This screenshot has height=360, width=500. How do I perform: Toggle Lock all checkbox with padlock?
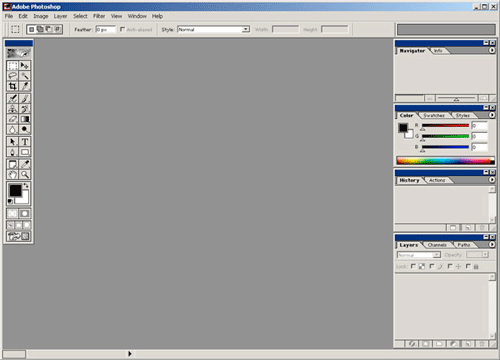pos(468,266)
